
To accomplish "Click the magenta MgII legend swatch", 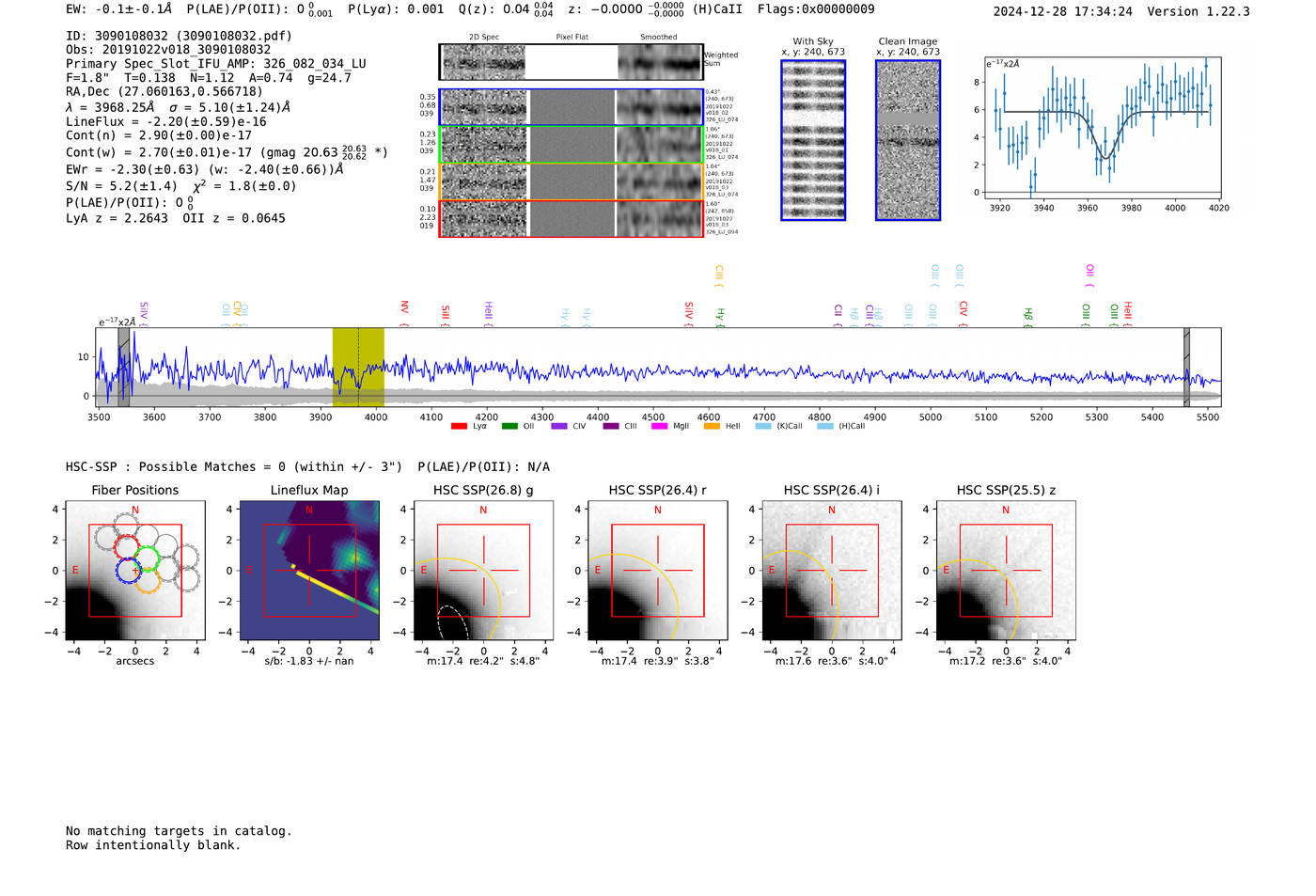I will click(x=660, y=427).
